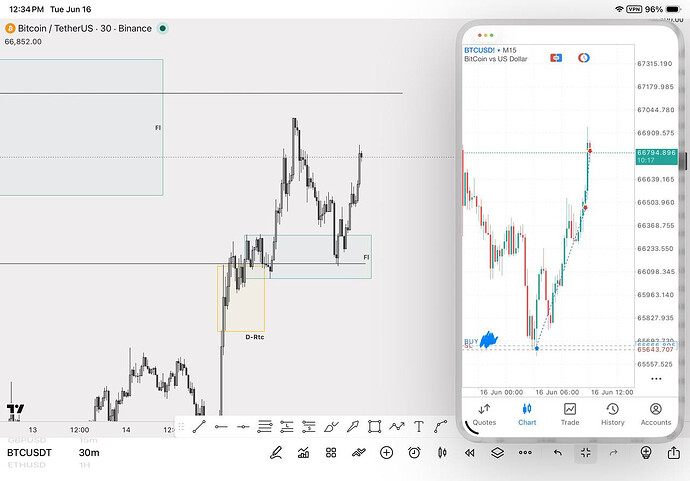Open the BTCUSDT symbol picker
Screen dimensions: 690x481
pos(29,452)
